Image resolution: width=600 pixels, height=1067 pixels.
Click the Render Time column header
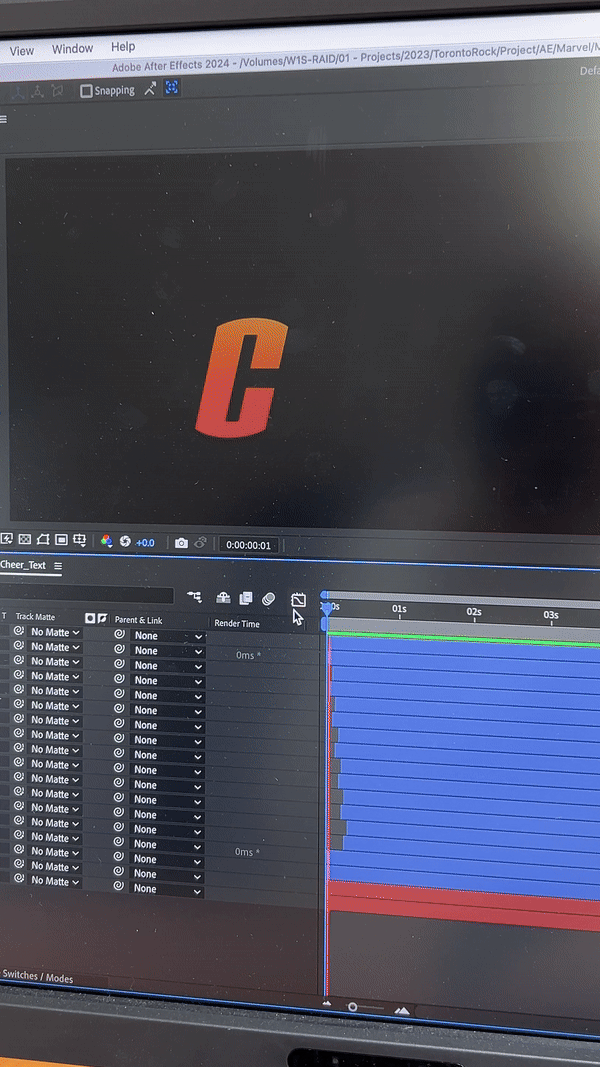click(237, 623)
